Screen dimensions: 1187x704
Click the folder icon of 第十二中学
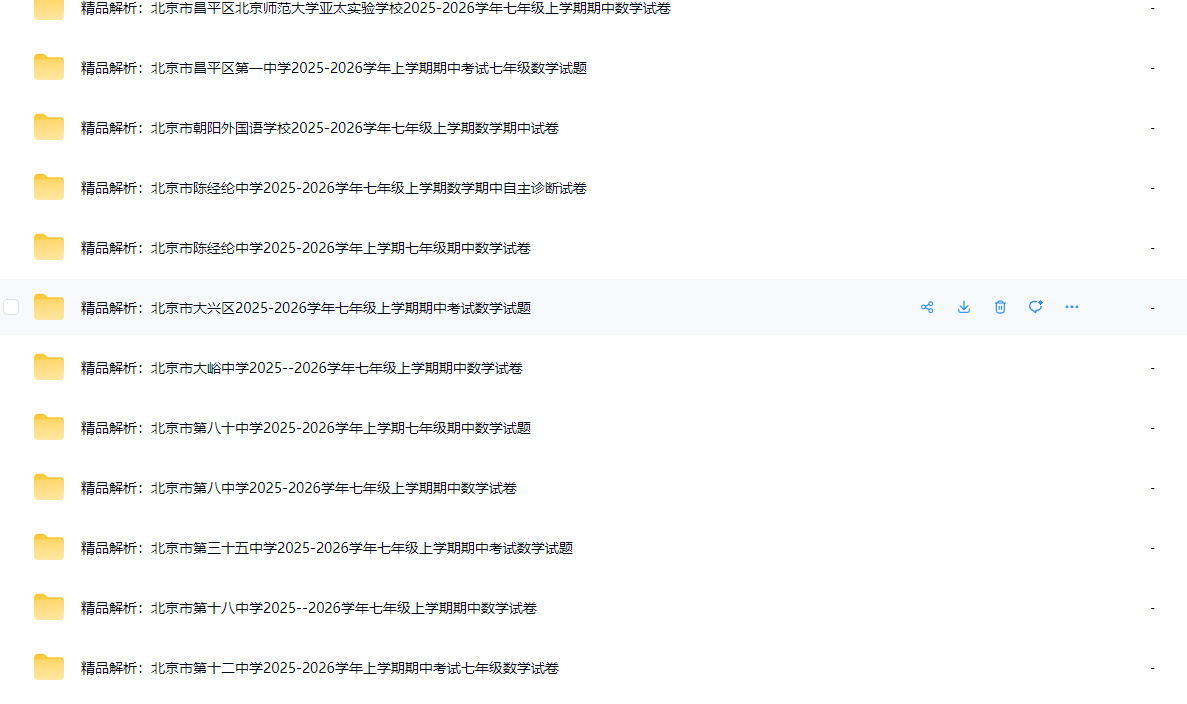49,668
